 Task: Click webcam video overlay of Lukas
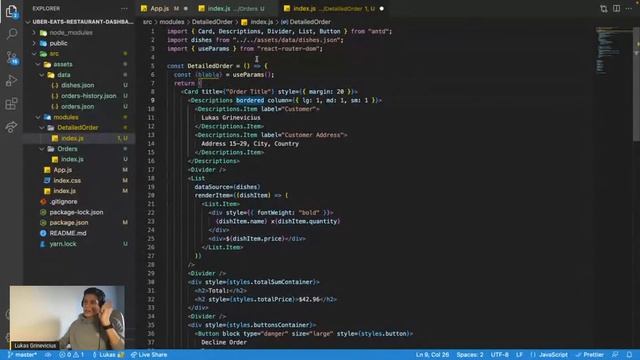67,318
